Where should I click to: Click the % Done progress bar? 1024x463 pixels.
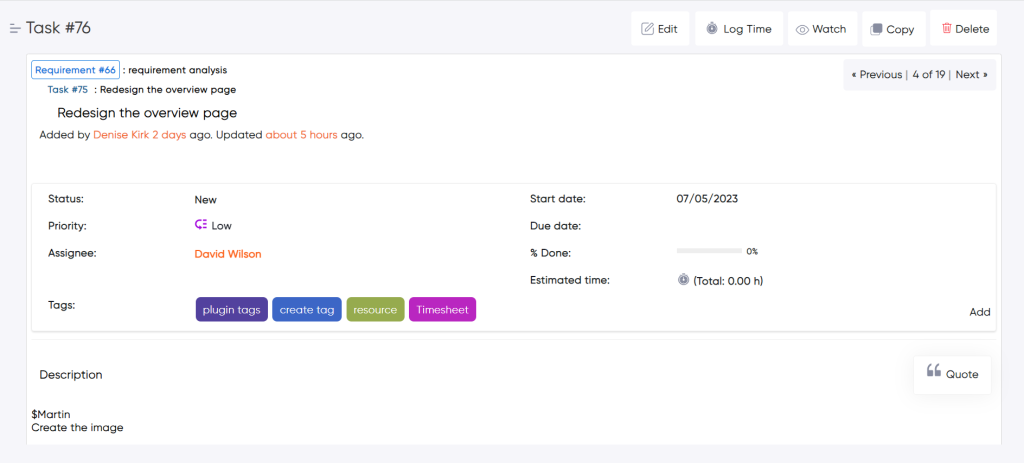tap(709, 252)
